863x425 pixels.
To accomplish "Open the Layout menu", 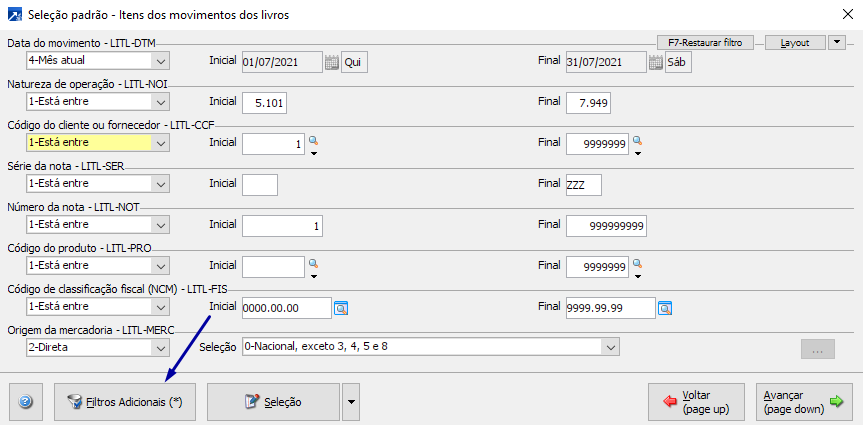I will 796,43.
